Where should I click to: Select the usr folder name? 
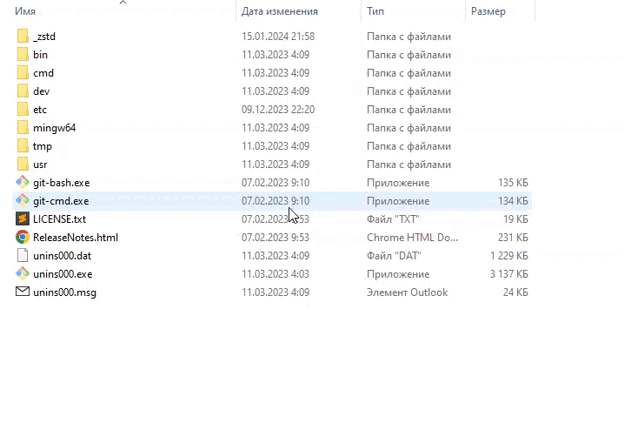click(x=40, y=165)
